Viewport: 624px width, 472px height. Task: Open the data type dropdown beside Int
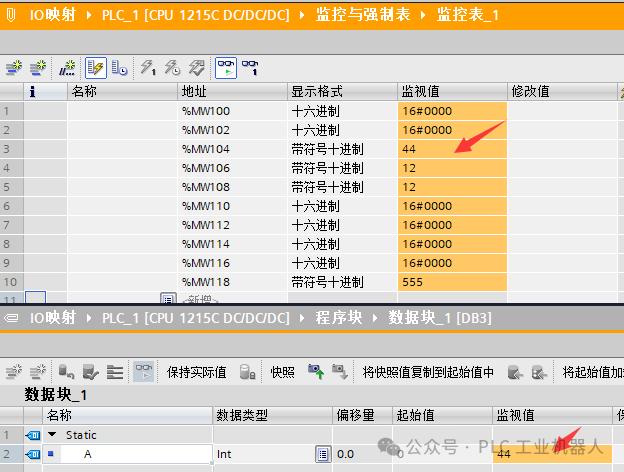[323, 454]
